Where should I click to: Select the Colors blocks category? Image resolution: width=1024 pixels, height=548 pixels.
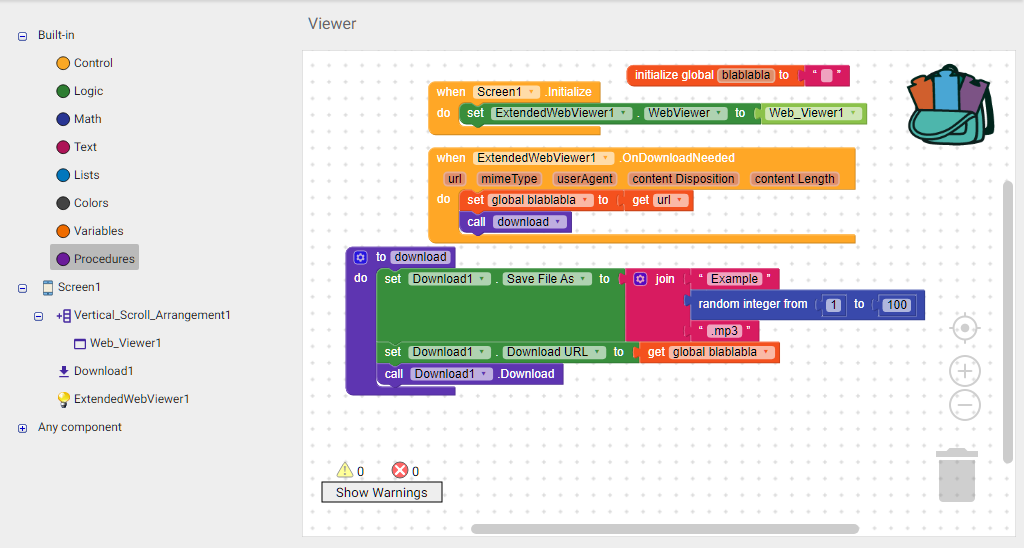click(x=90, y=203)
